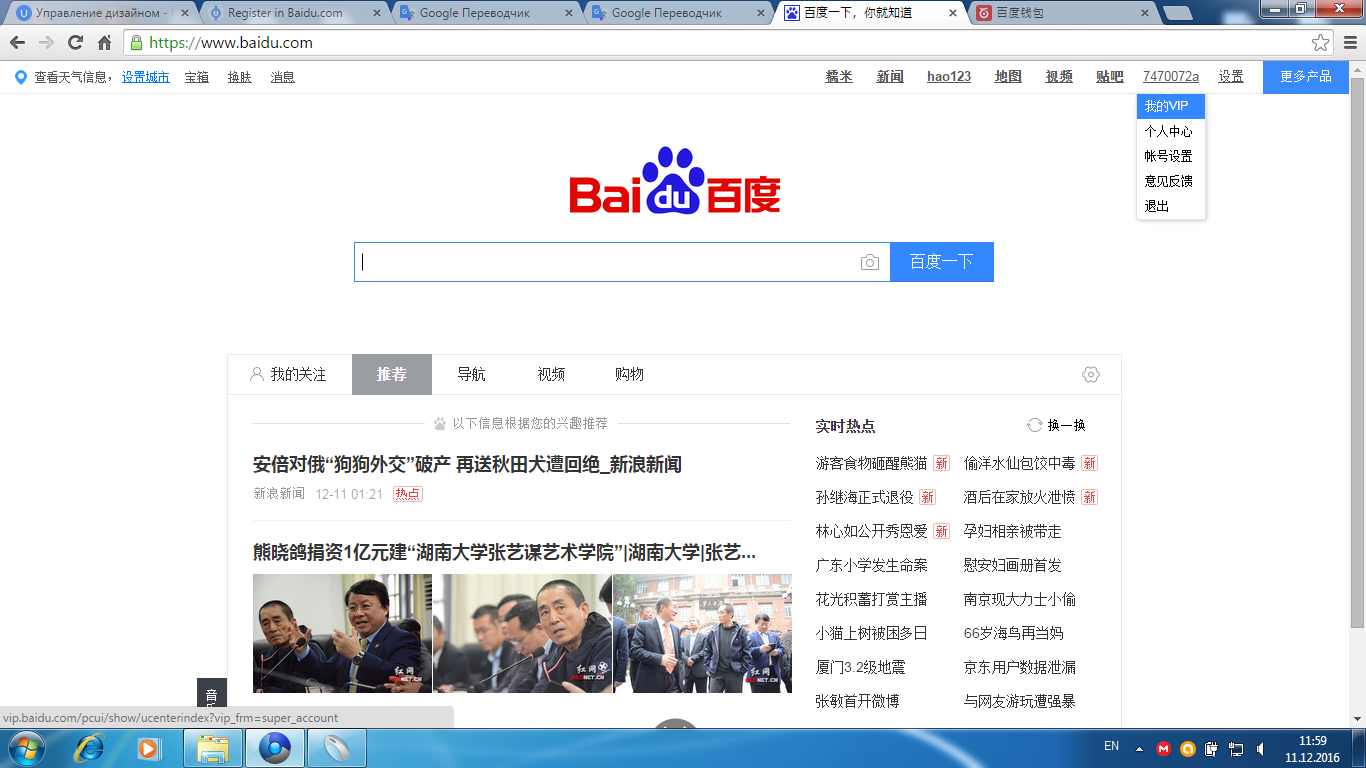1366x768 pixels.
Task: Click the 设置城市 link
Action: coord(146,77)
